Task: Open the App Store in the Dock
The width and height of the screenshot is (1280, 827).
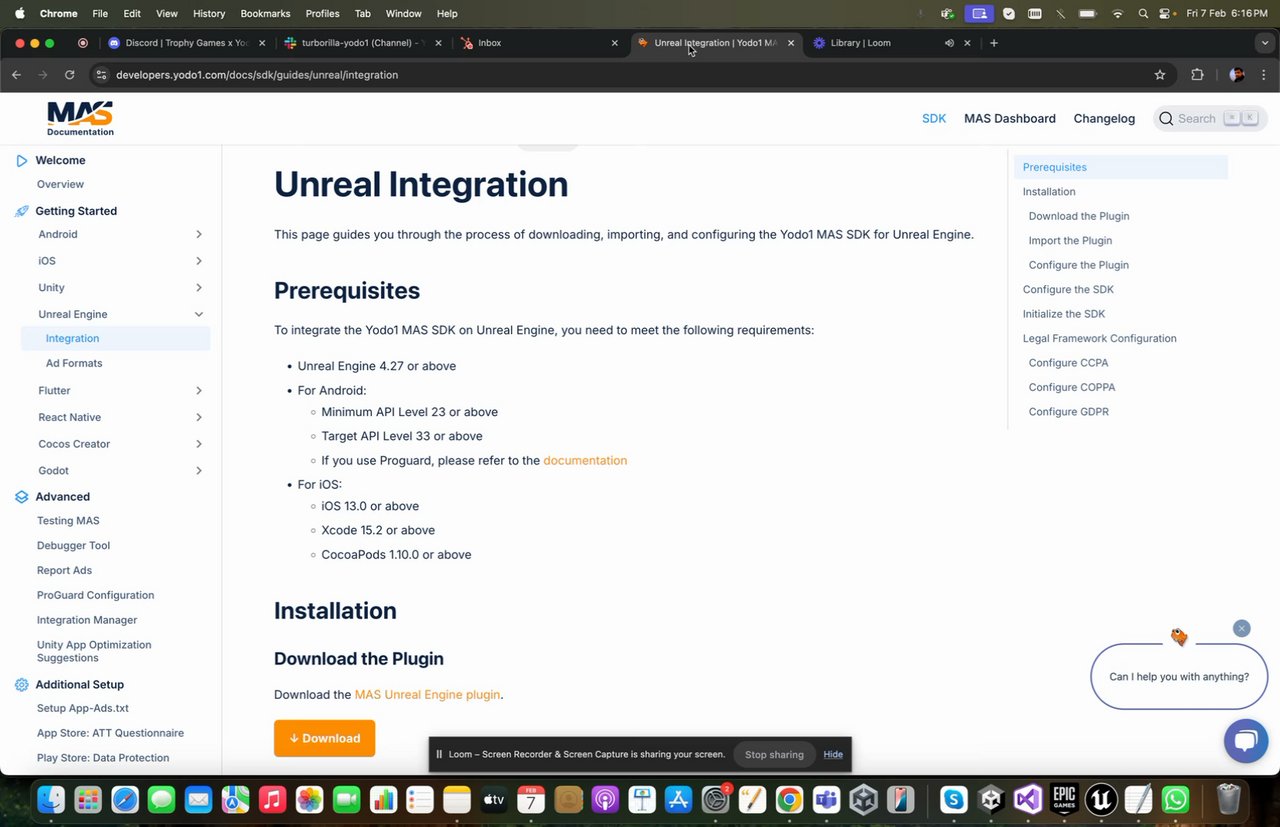Action: [x=679, y=799]
